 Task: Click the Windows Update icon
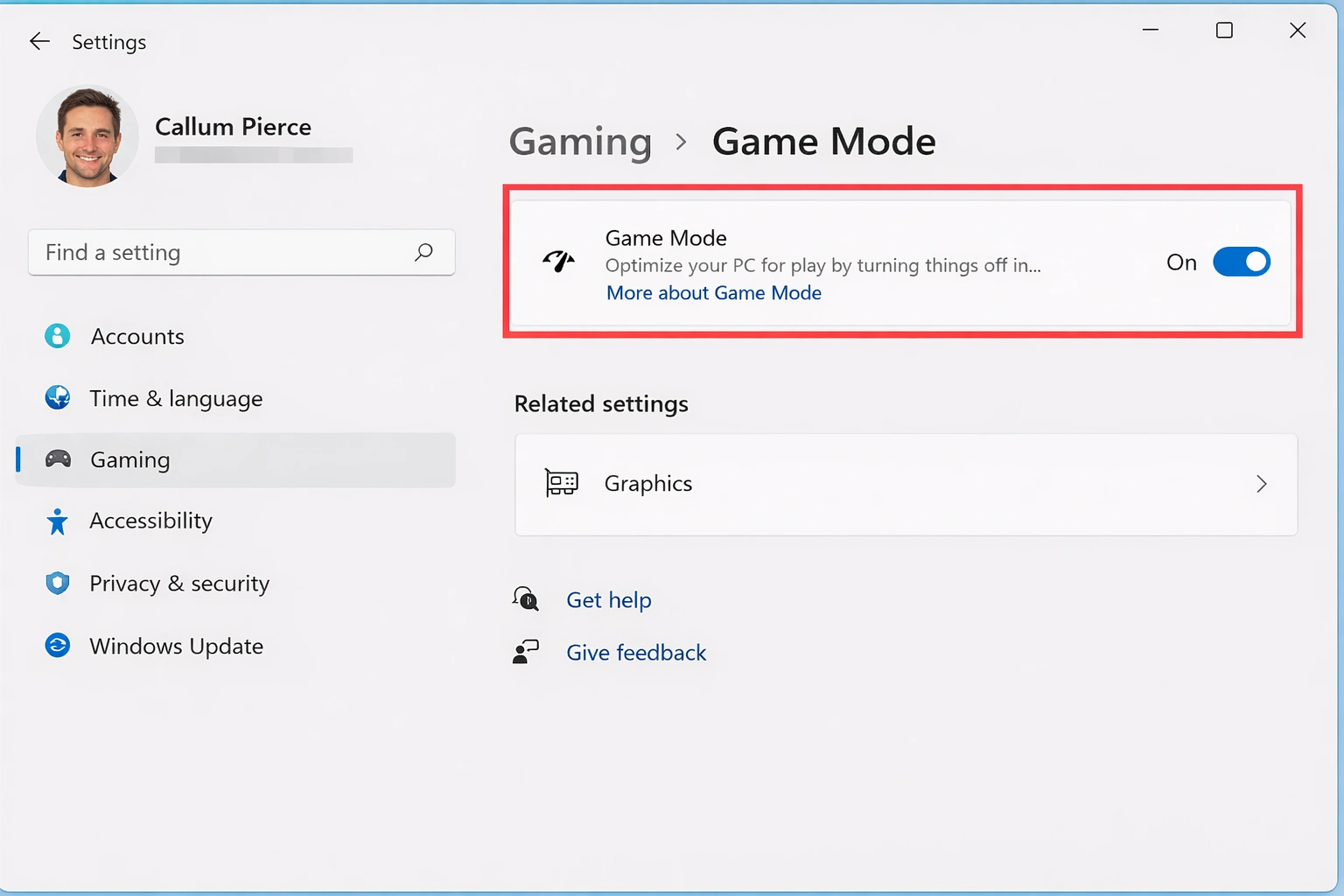57,646
